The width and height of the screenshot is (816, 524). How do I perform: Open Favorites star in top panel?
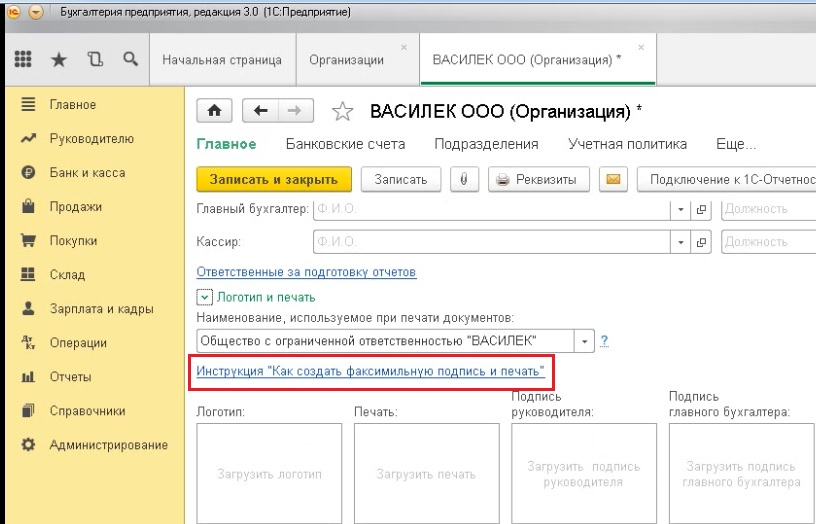tap(59, 59)
